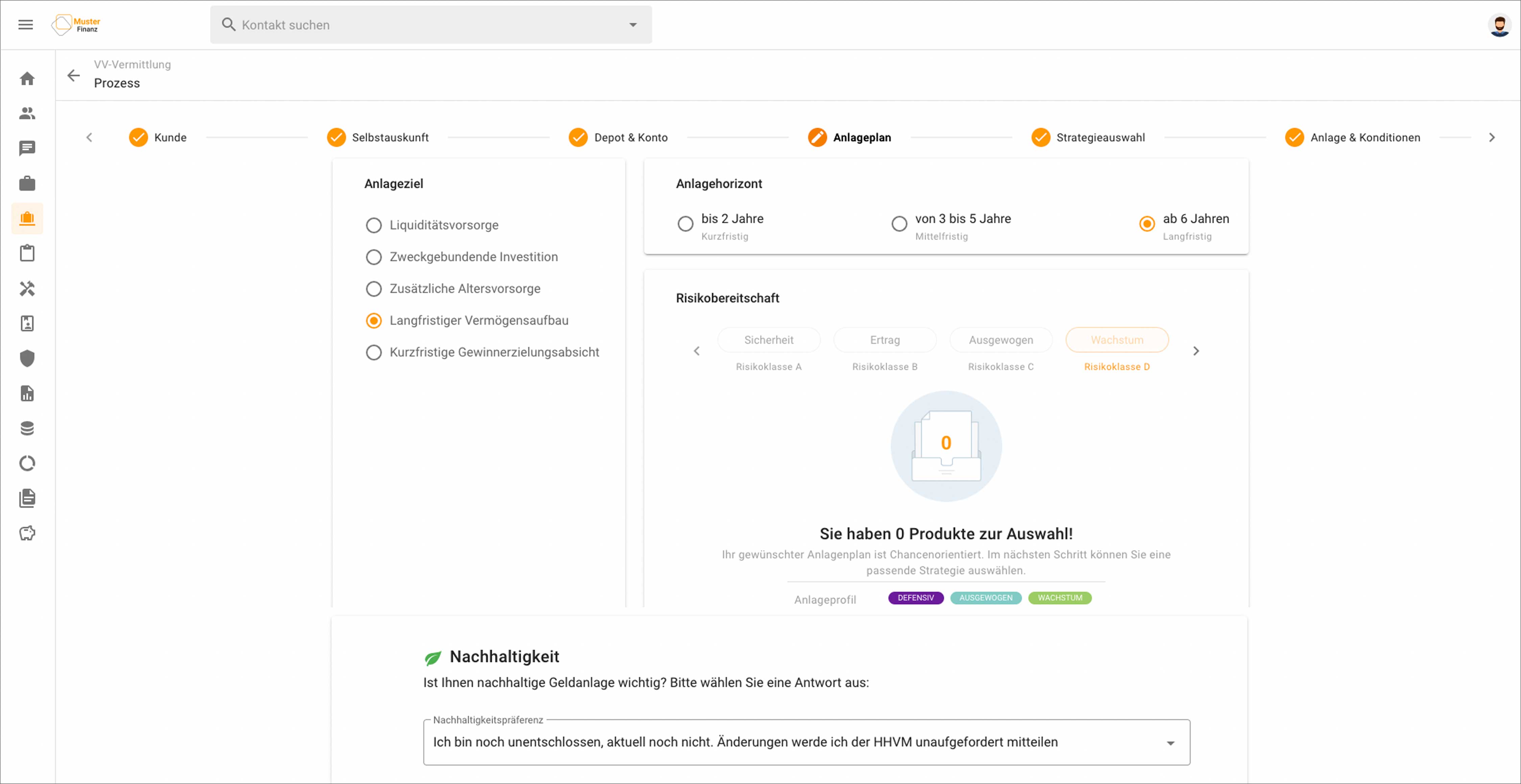Select the 'von 3 bis 5 Jahre' horizon
Image resolution: width=1521 pixels, height=784 pixels.
click(899, 224)
